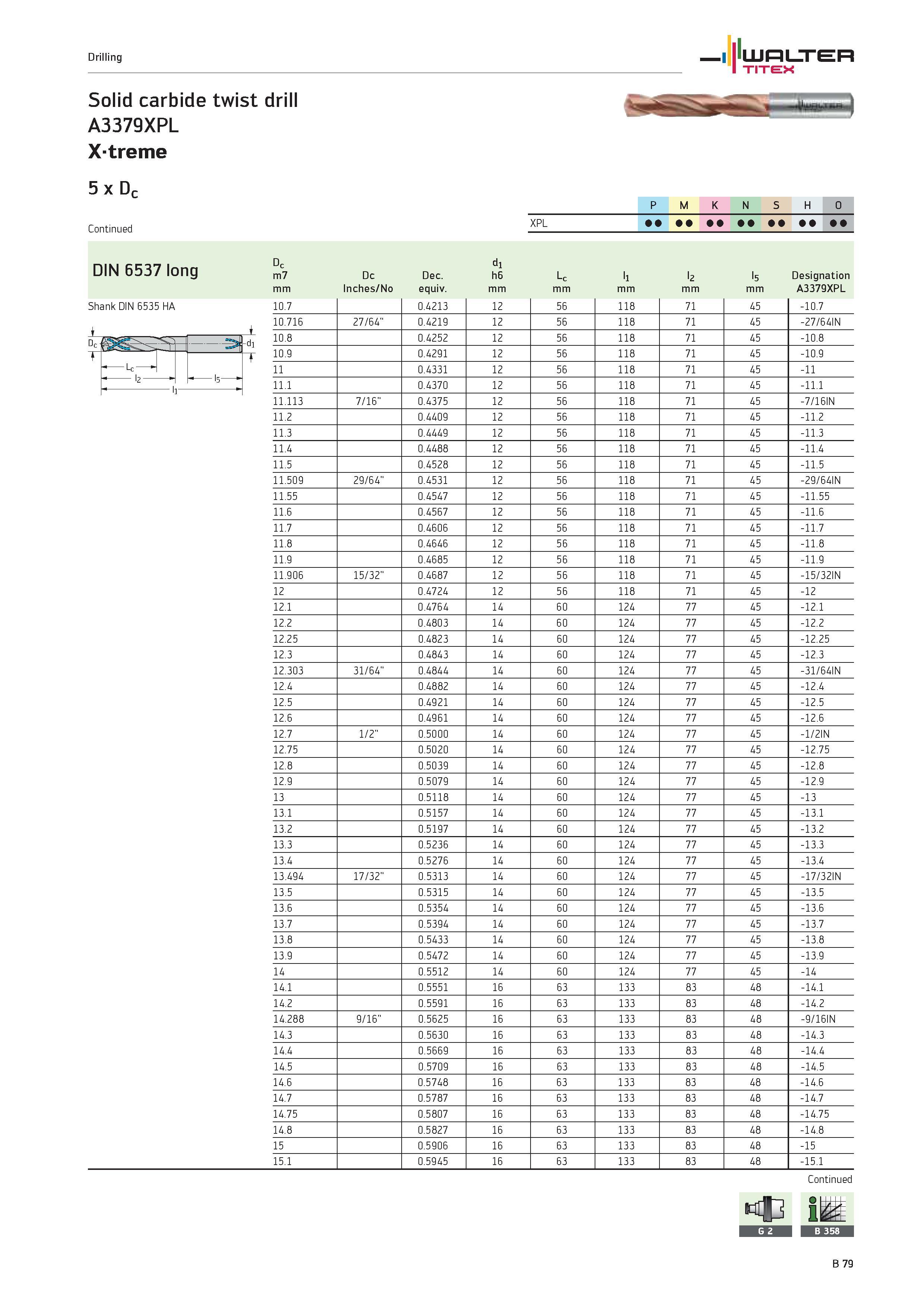
Task: Select the copper twist drill product photo
Action: [739, 105]
